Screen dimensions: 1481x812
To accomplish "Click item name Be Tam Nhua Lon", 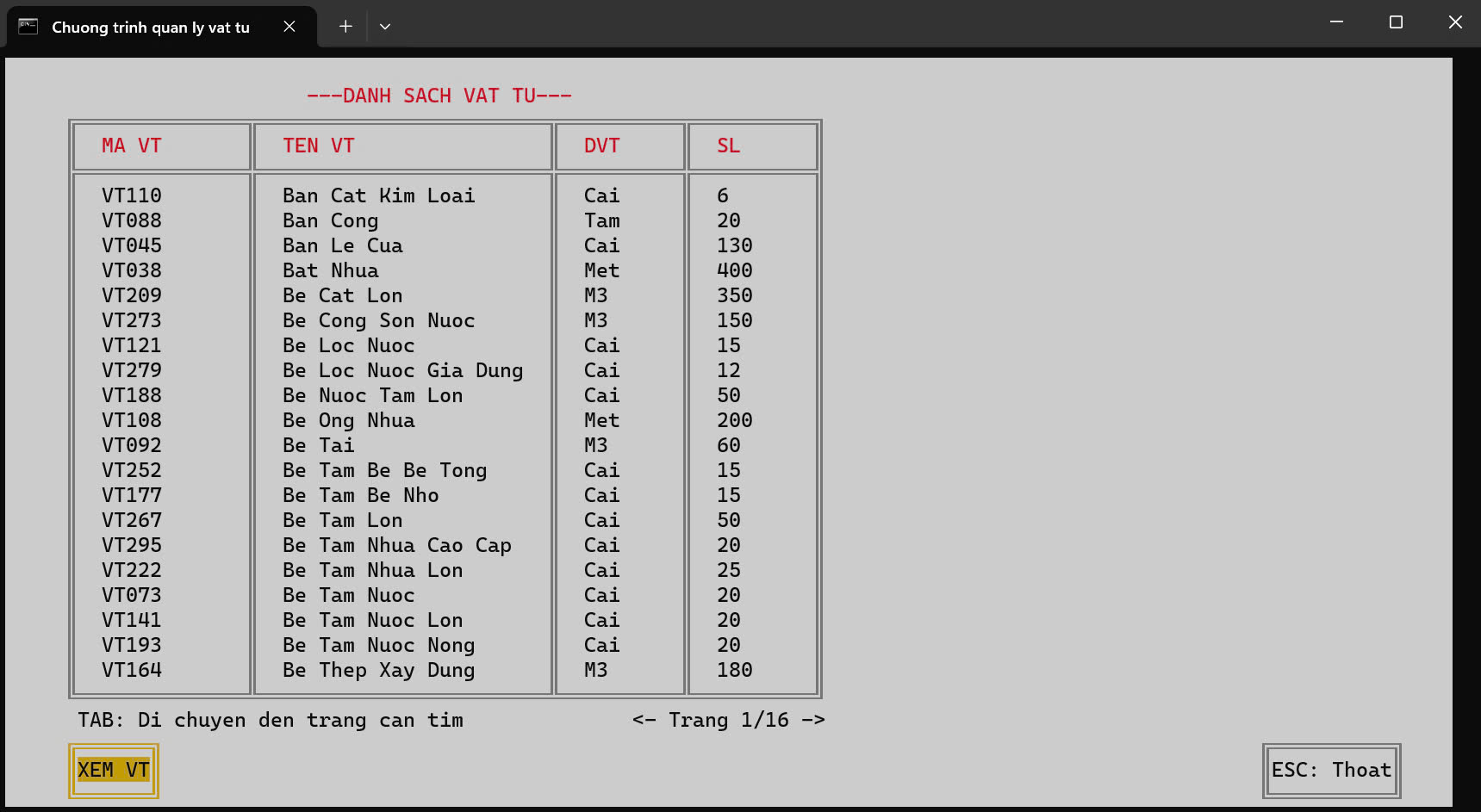I will [373, 571].
